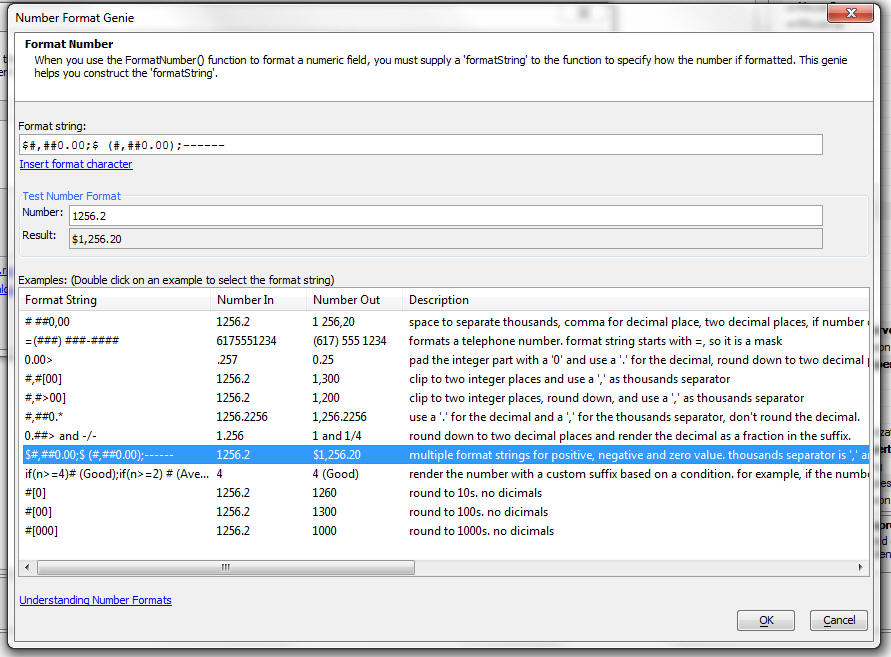This screenshot has height=657, width=891.
Task: Click the OK button
Action: click(x=765, y=620)
